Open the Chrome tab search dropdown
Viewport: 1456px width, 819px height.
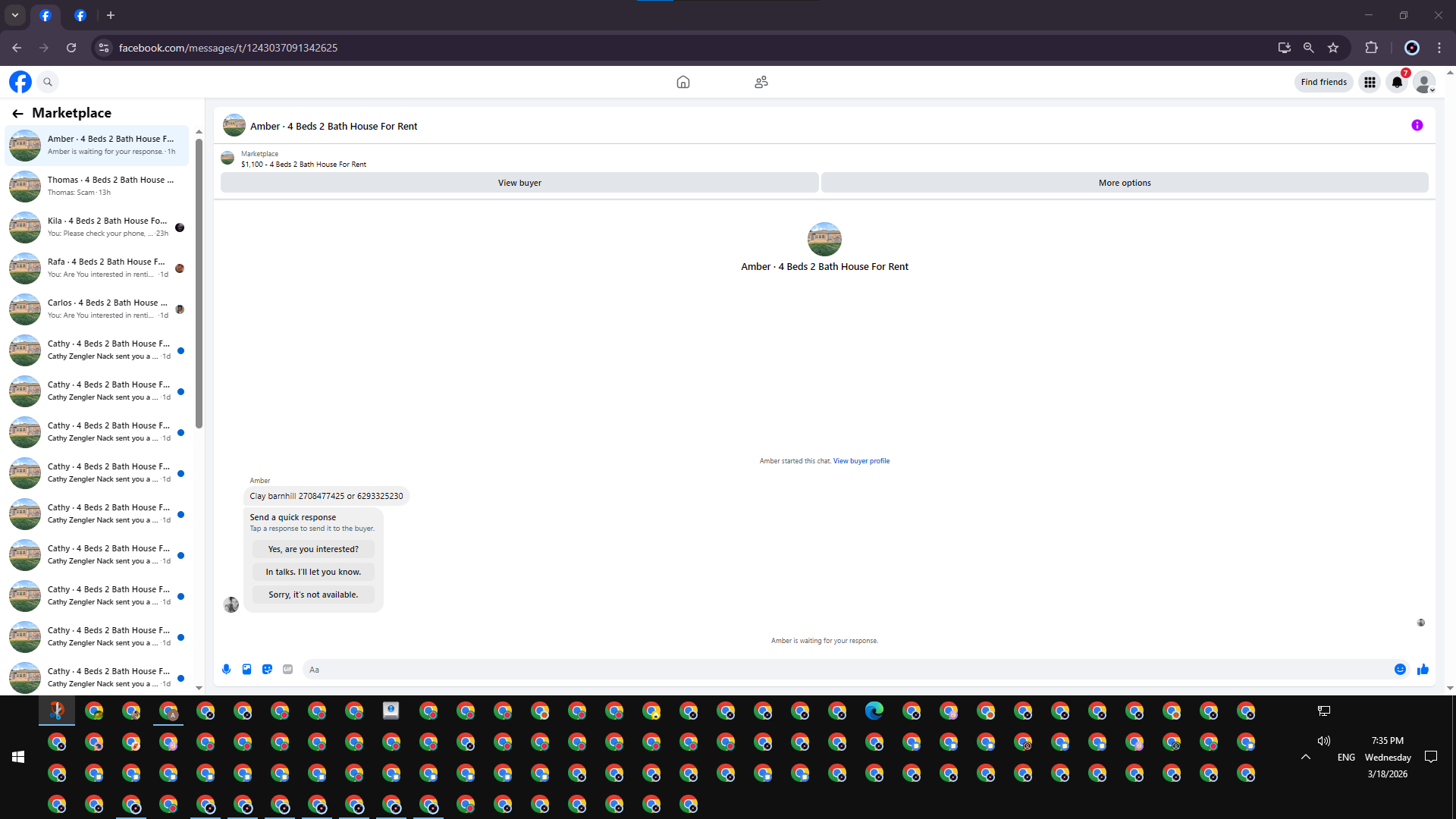pyautogui.click(x=14, y=15)
